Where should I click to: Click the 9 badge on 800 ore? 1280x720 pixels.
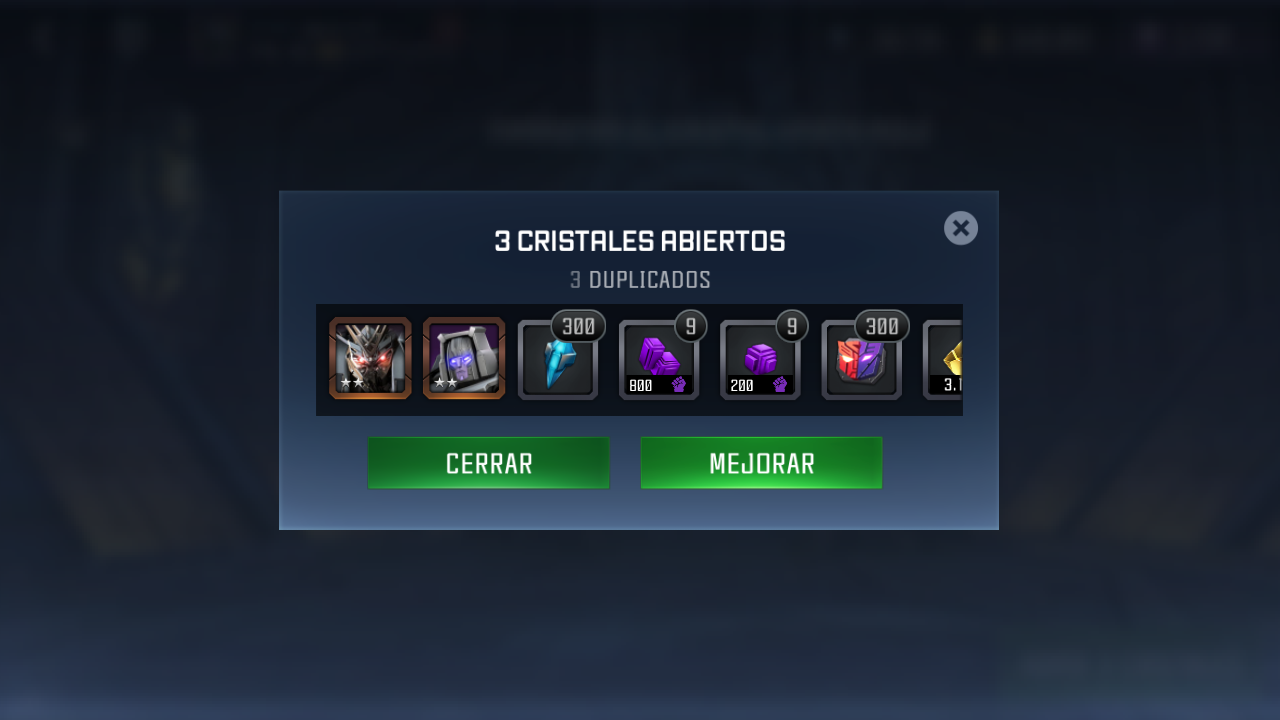tap(691, 326)
